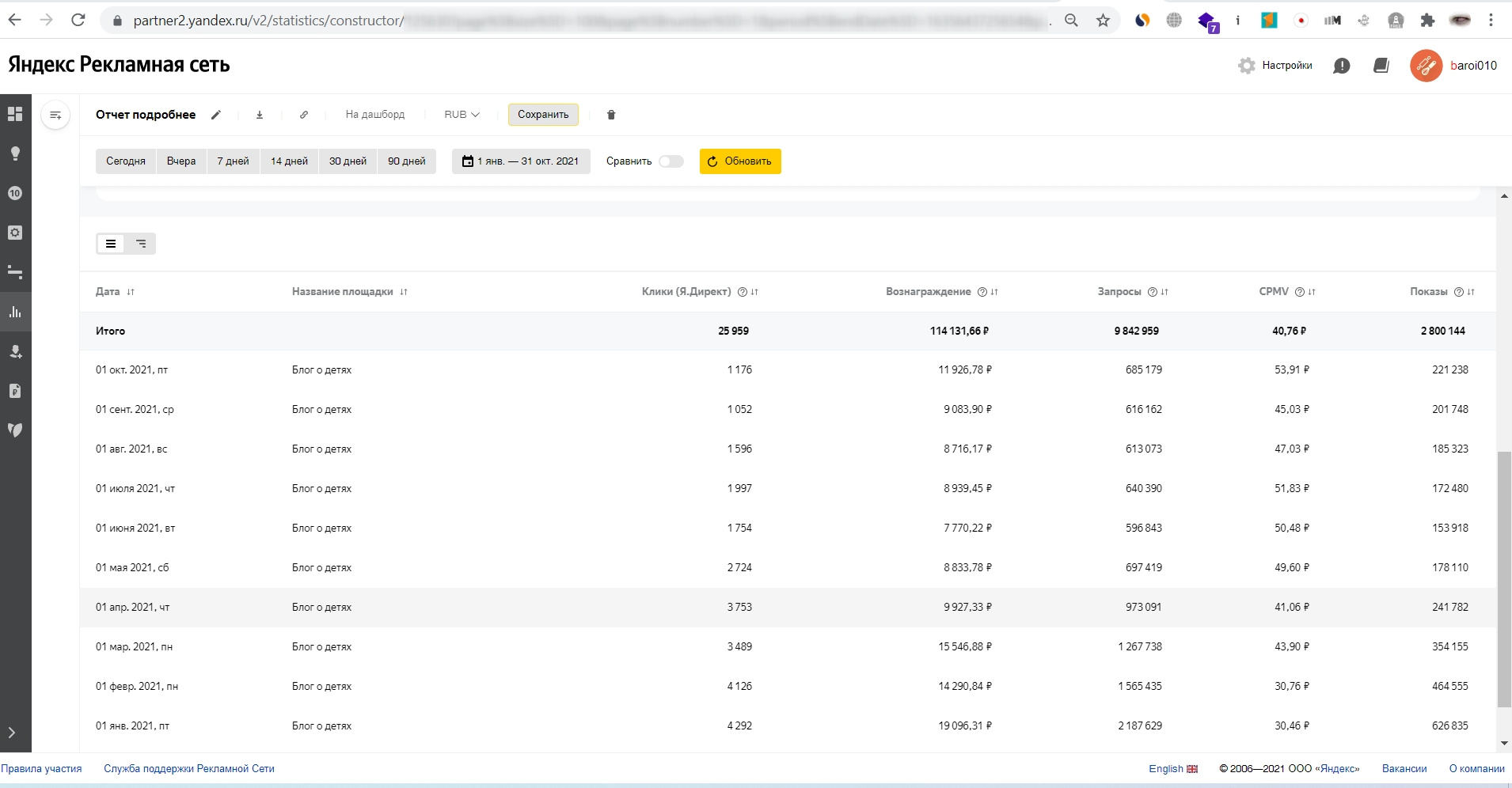Select the 90 дней period
The height and width of the screenshot is (788, 1512).
point(407,161)
